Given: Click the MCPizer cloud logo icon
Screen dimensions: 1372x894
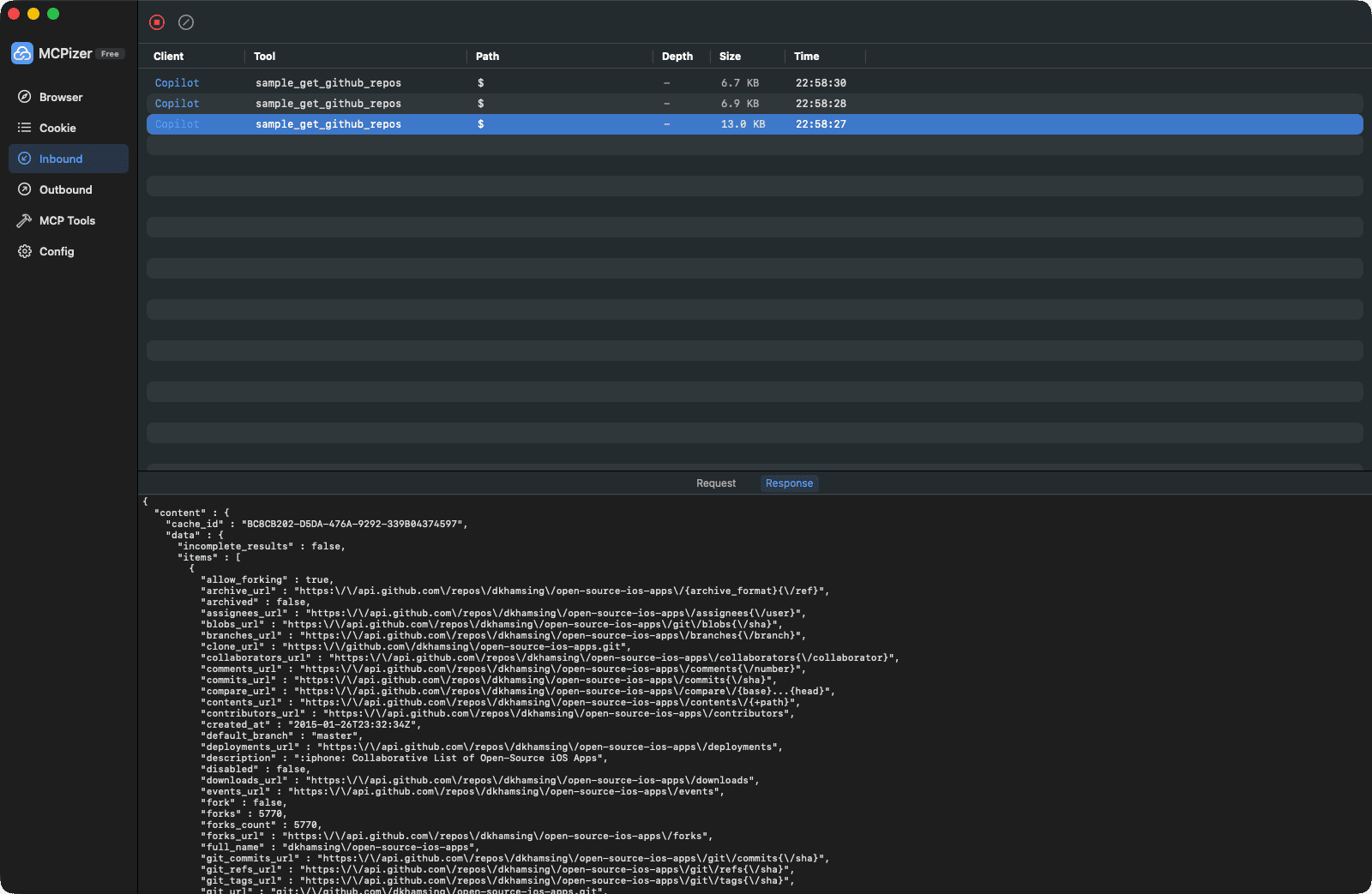Looking at the screenshot, I should pyautogui.click(x=22, y=53).
